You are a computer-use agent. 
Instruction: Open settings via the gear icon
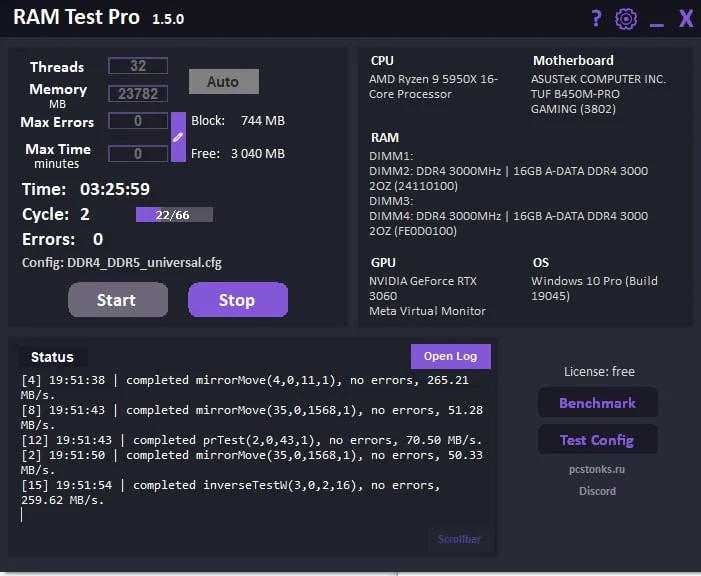click(x=626, y=19)
